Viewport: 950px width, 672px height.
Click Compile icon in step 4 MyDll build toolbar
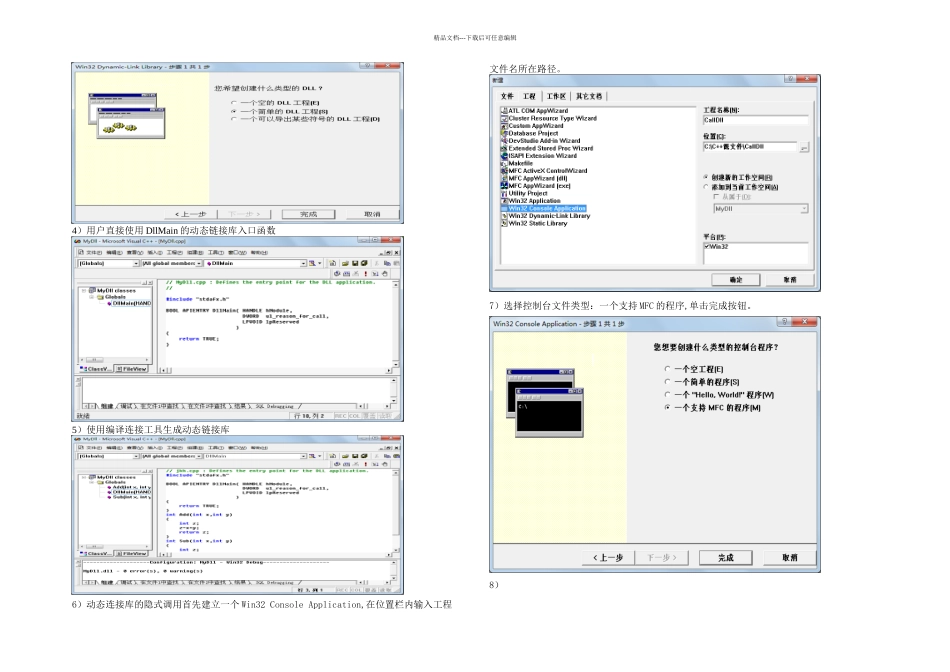(337, 273)
